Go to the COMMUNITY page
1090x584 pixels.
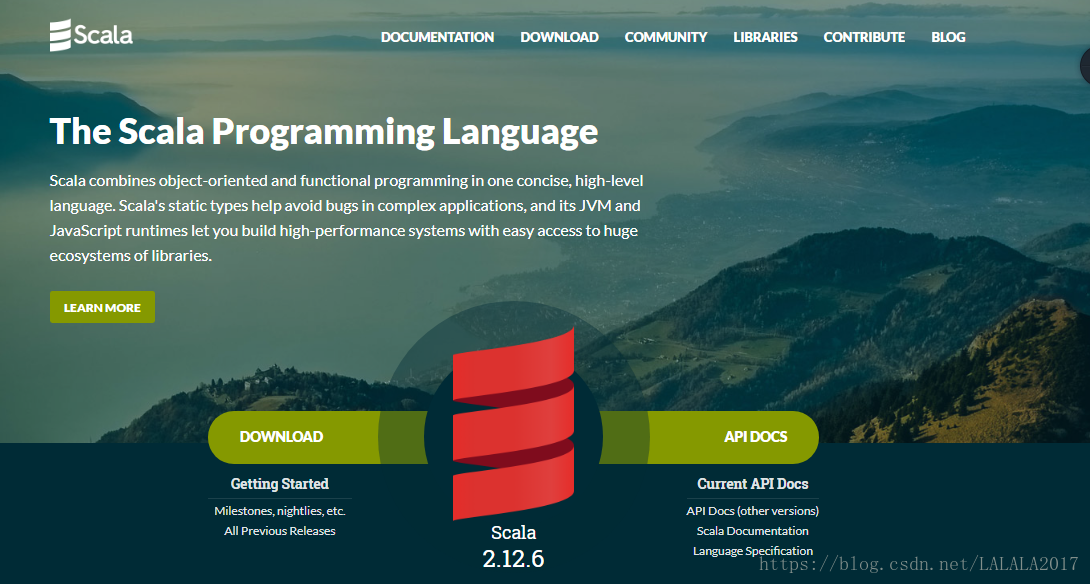[x=666, y=38]
